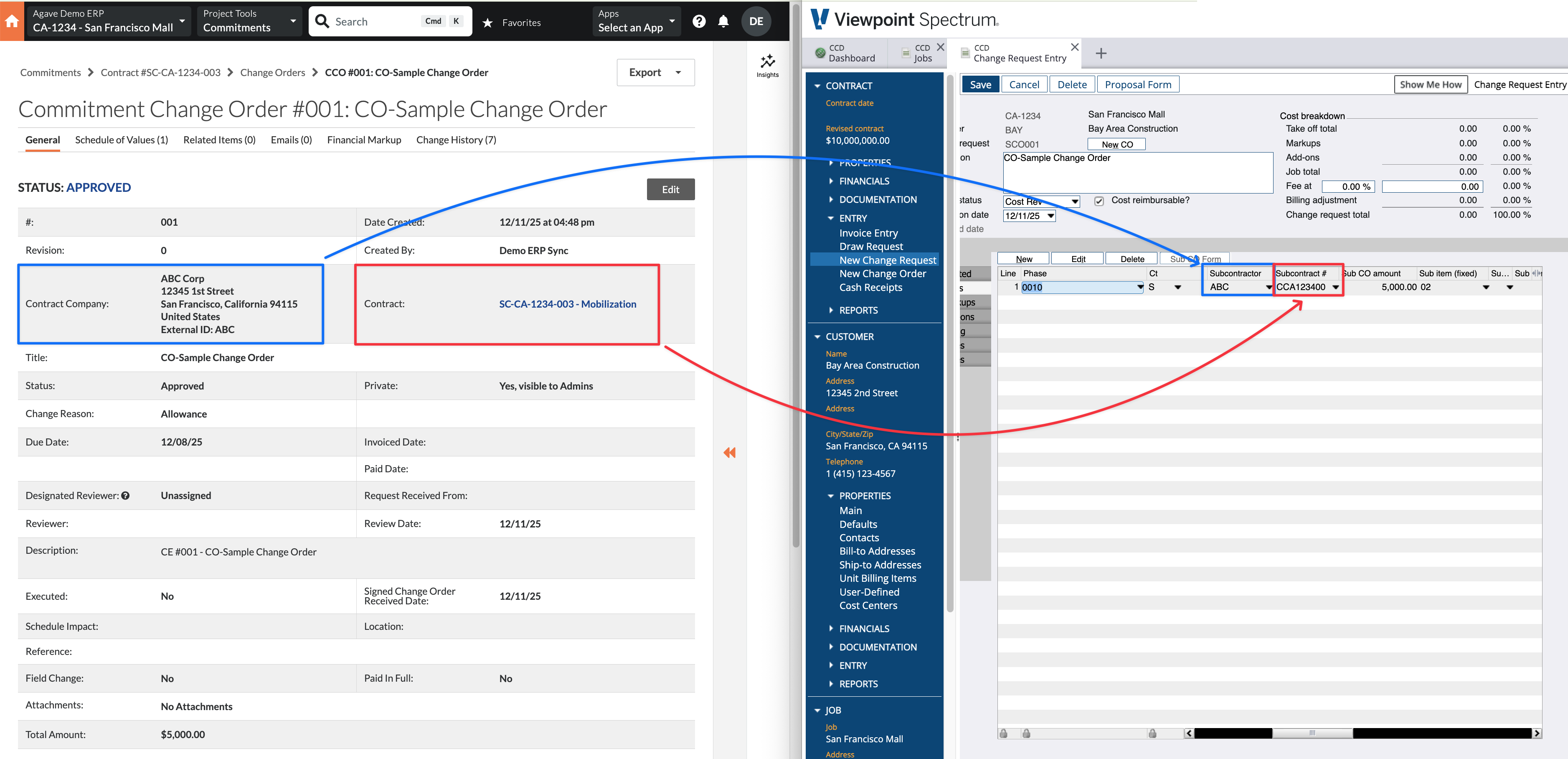Image resolution: width=1568 pixels, height=759 pixels.
Task: Open help via the question mark icon
Action: [699, 21]
